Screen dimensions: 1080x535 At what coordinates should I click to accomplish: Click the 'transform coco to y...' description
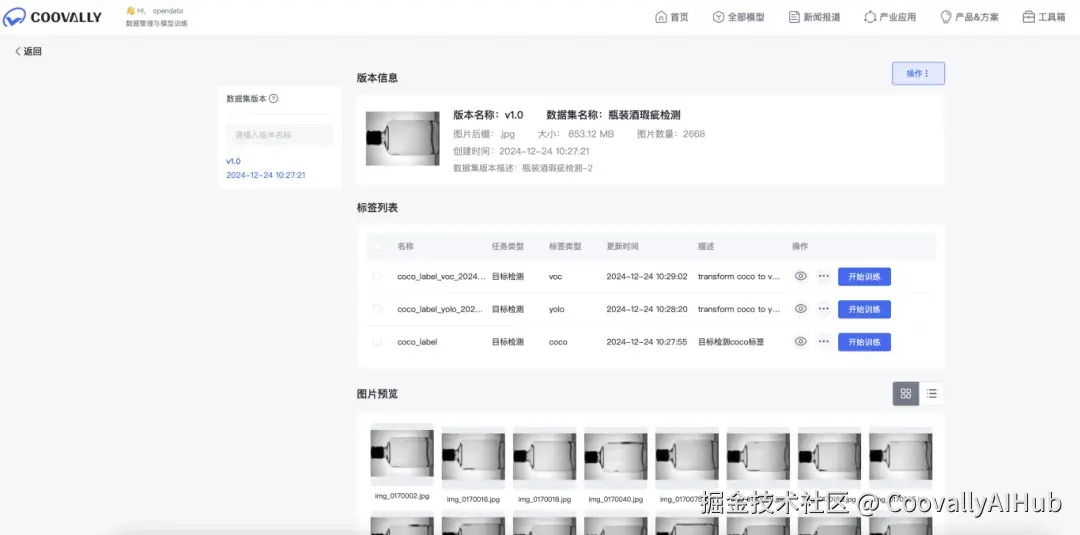point(739,309)
